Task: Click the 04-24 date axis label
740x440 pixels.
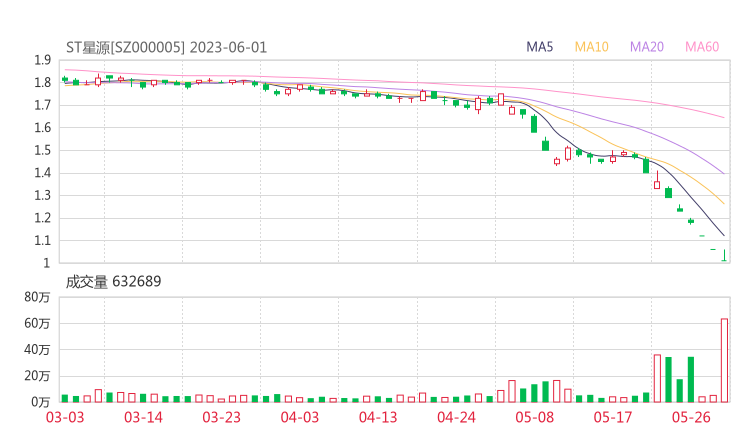Action: click(456, 417)
